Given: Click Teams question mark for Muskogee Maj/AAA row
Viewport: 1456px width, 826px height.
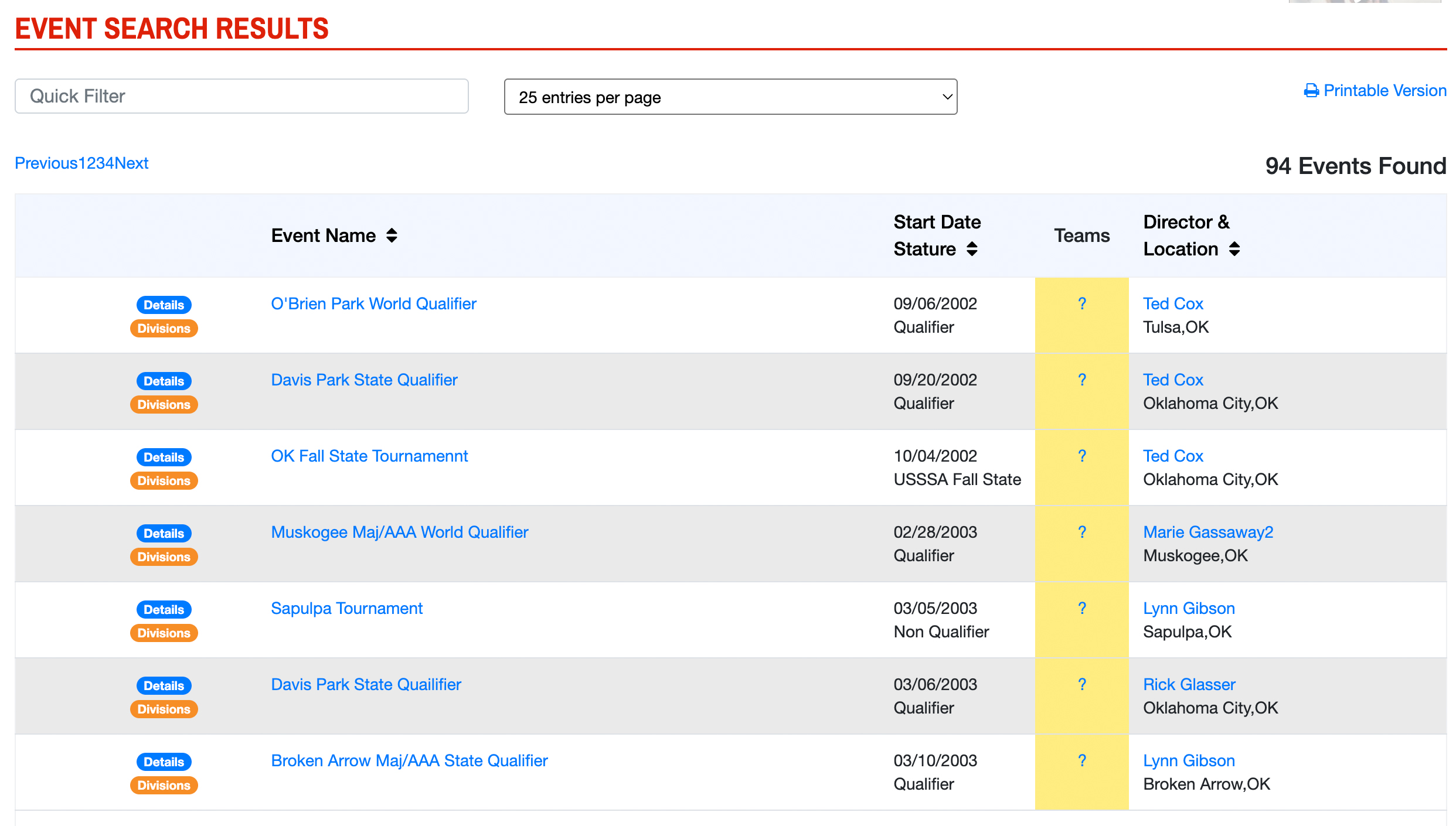Looking at the screenshot, I should [x=1082, y=532].
